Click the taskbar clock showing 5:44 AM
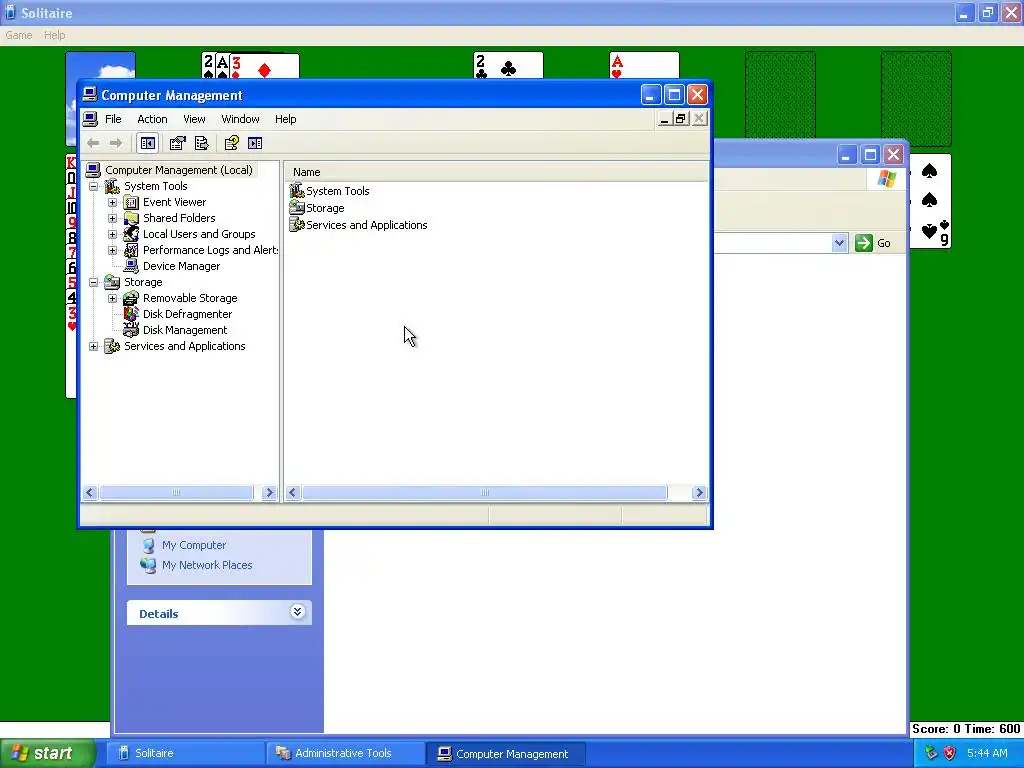 pyautogui.click(x=987, y=753)
